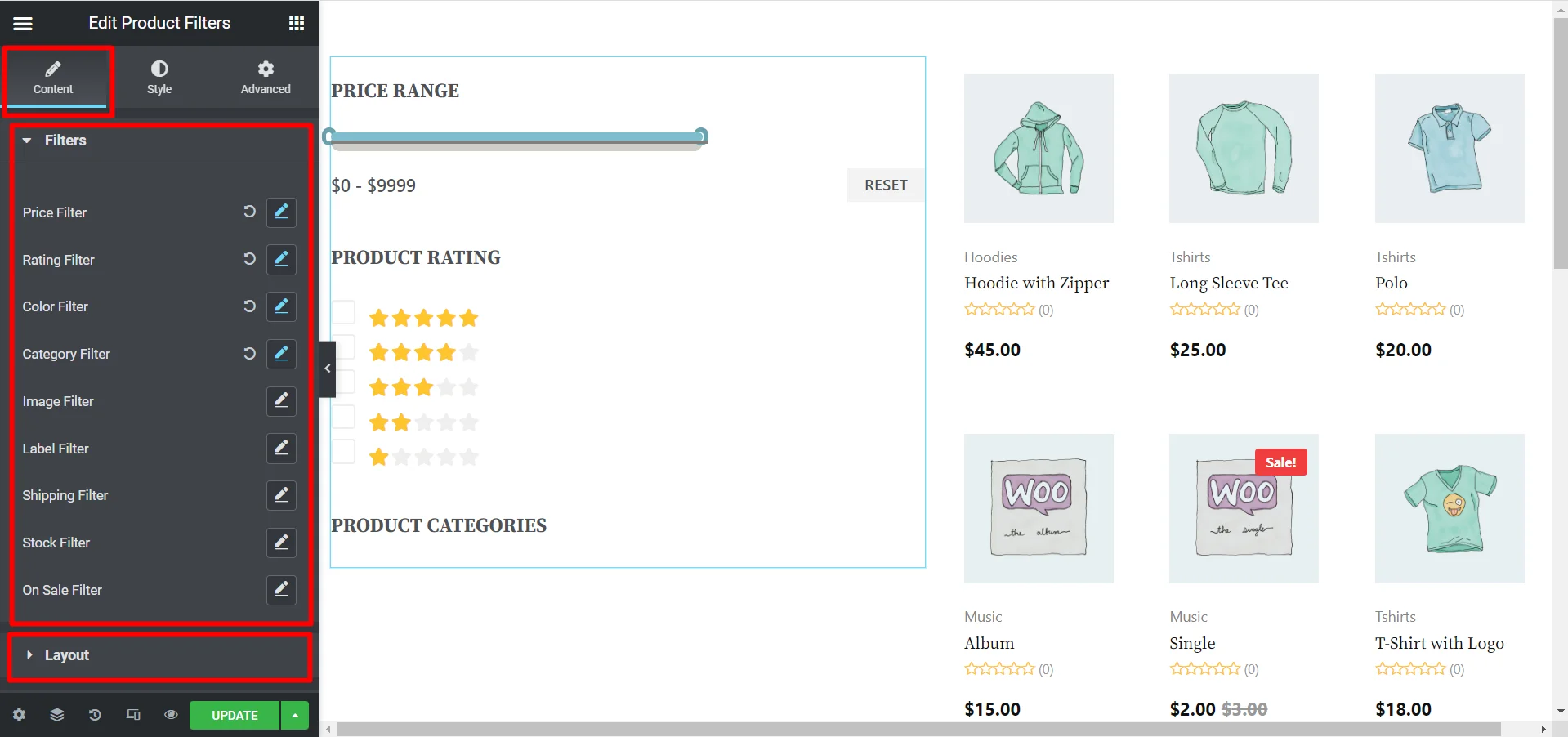Viewport: 1568px width, 737px height.
Task: Toggle the preview changes eye icon
Action: point(171,715)
